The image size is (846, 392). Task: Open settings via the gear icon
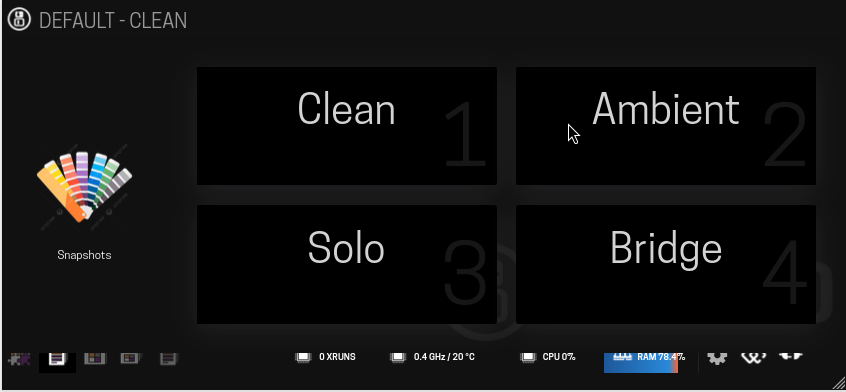[x=717, y=358]
